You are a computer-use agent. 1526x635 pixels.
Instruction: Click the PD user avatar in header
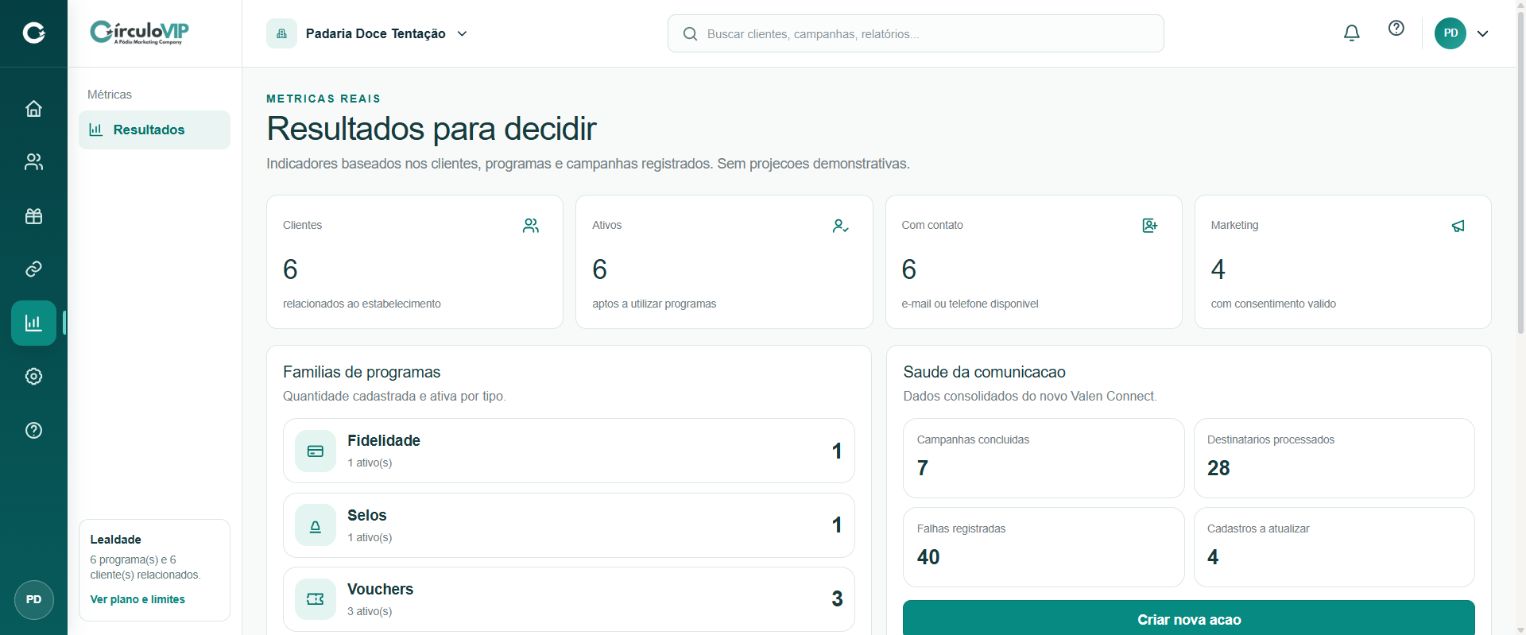pos(1450,33)
